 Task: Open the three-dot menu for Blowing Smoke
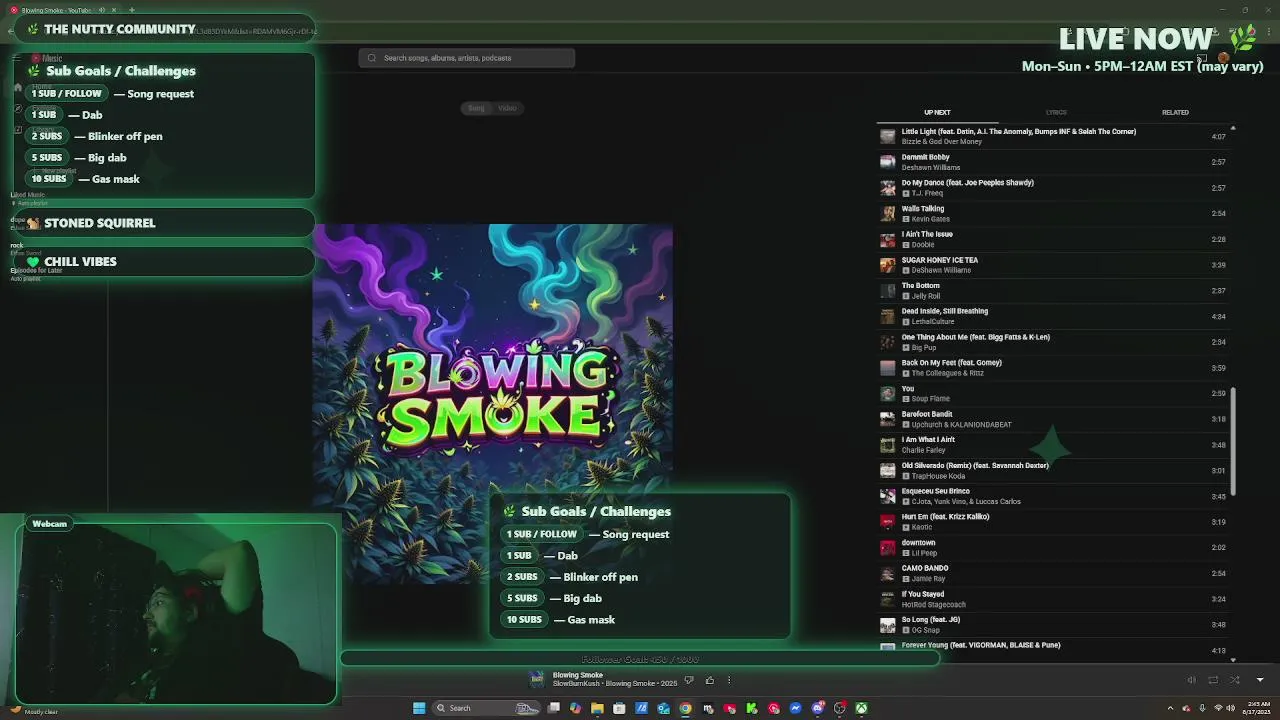click(729, 681)
